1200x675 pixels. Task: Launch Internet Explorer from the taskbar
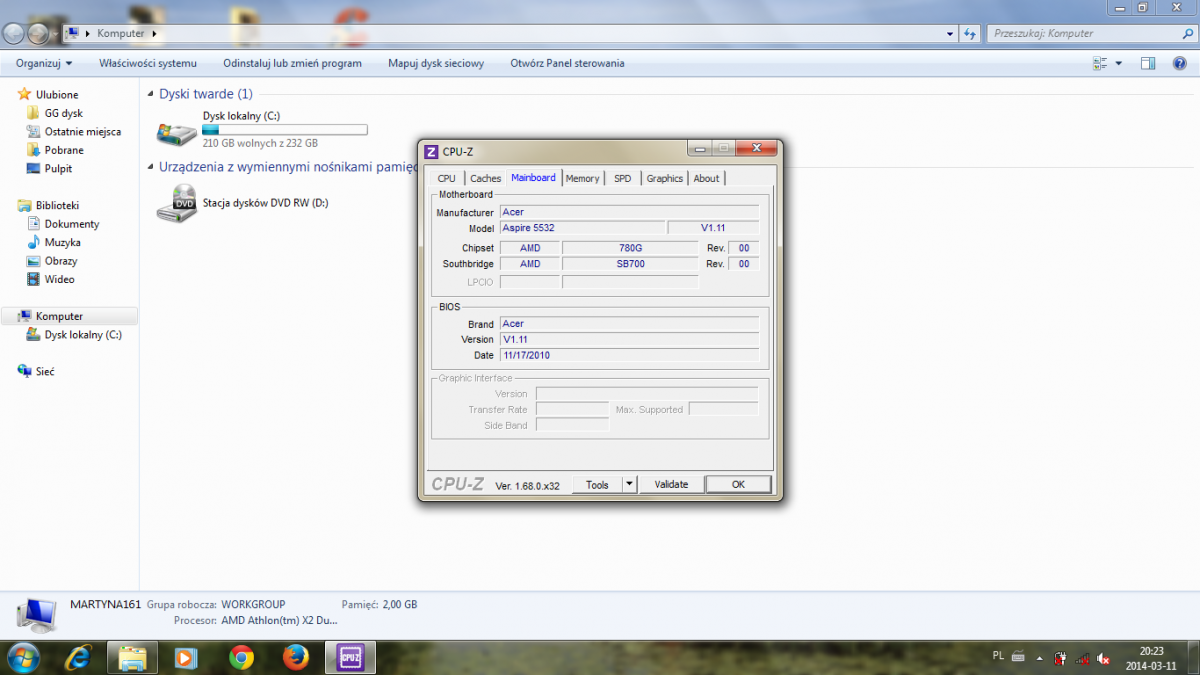click(x=78, y=657)
